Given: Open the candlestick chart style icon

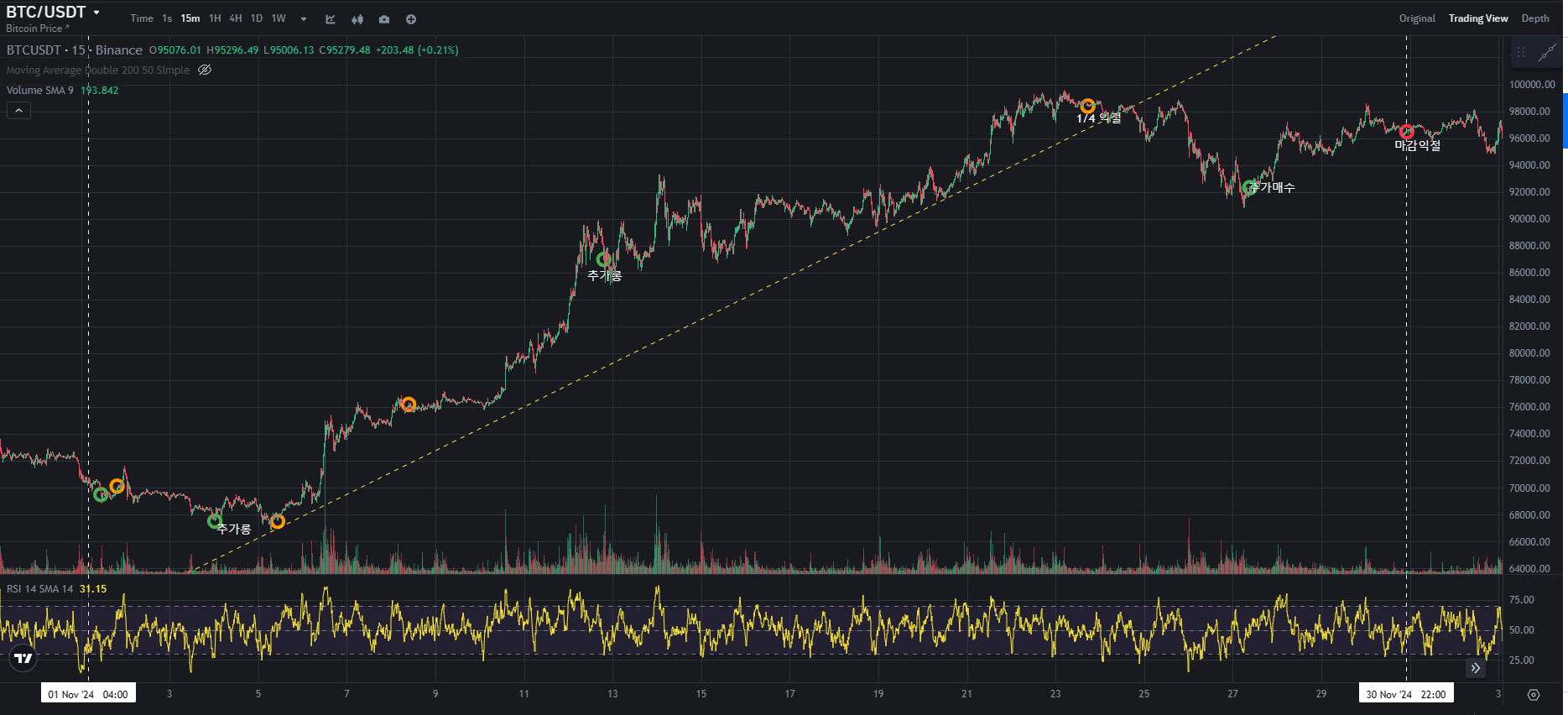Looking at the screenshot, I should point(357,19).
